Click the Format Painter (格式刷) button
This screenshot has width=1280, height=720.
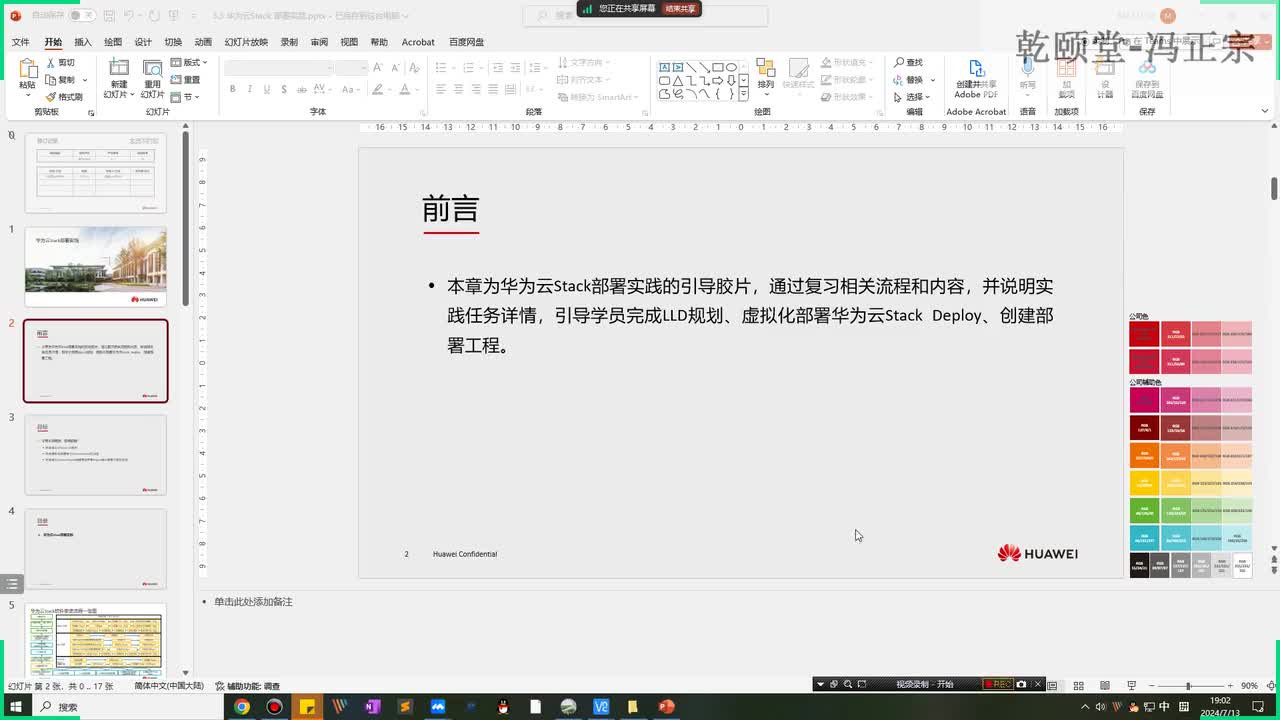(64, 97)
